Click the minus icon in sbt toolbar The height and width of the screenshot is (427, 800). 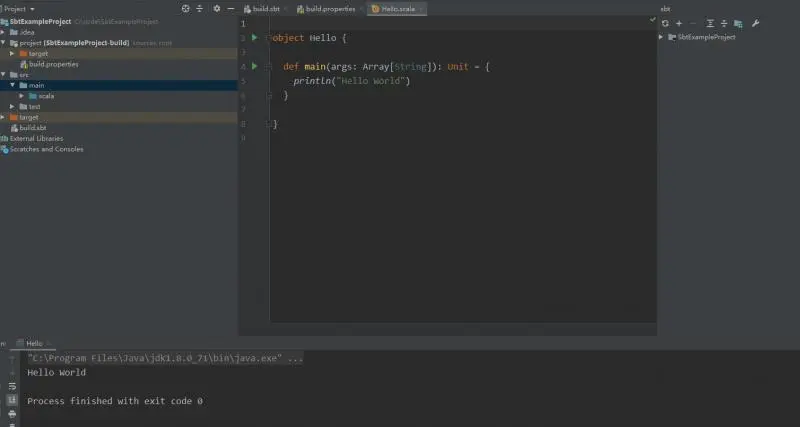[x=693, y=23]
